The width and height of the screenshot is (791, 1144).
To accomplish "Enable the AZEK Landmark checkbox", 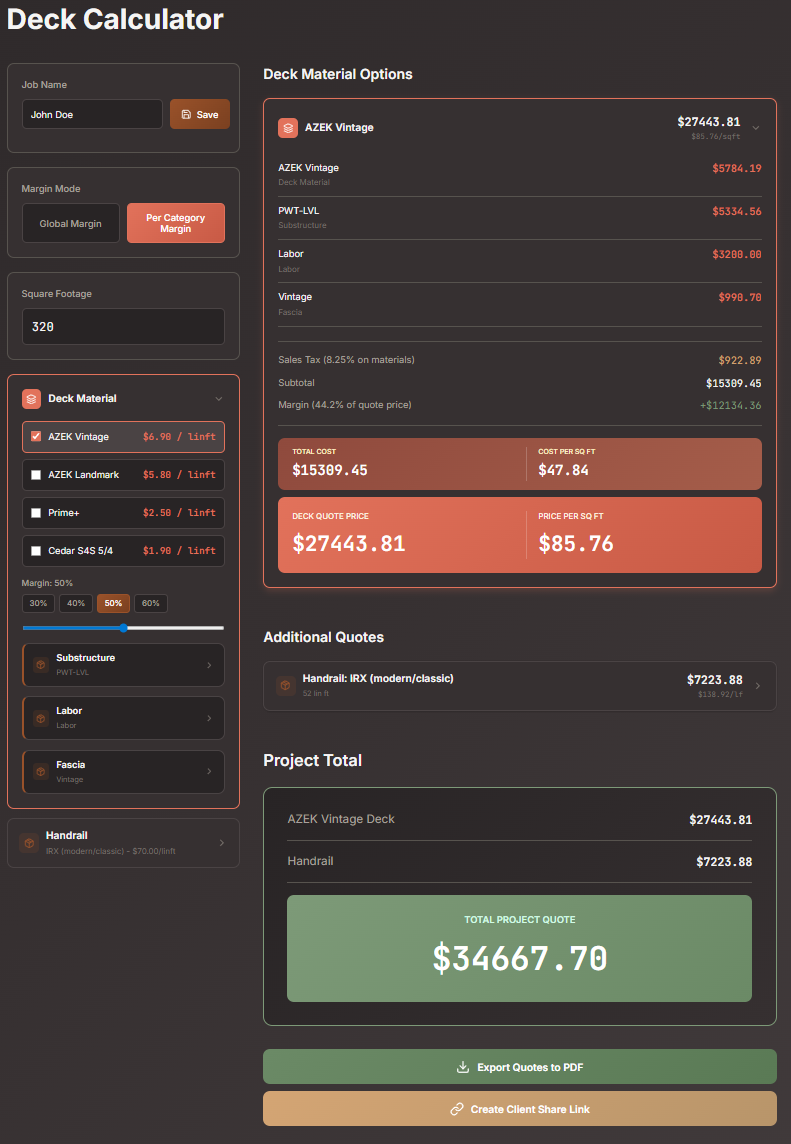I will click(36, 475).
